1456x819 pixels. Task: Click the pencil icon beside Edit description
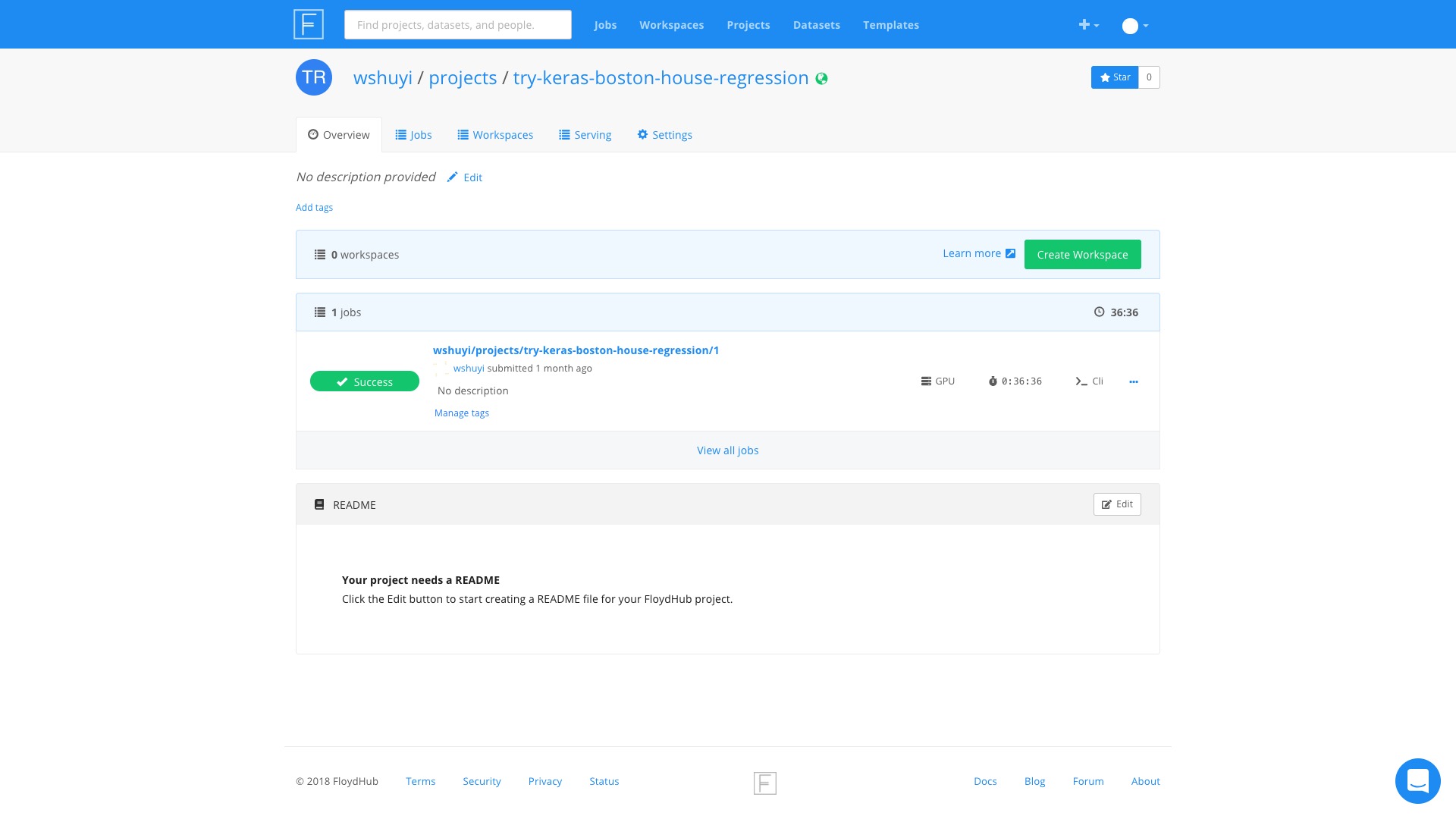click(453, 177)
